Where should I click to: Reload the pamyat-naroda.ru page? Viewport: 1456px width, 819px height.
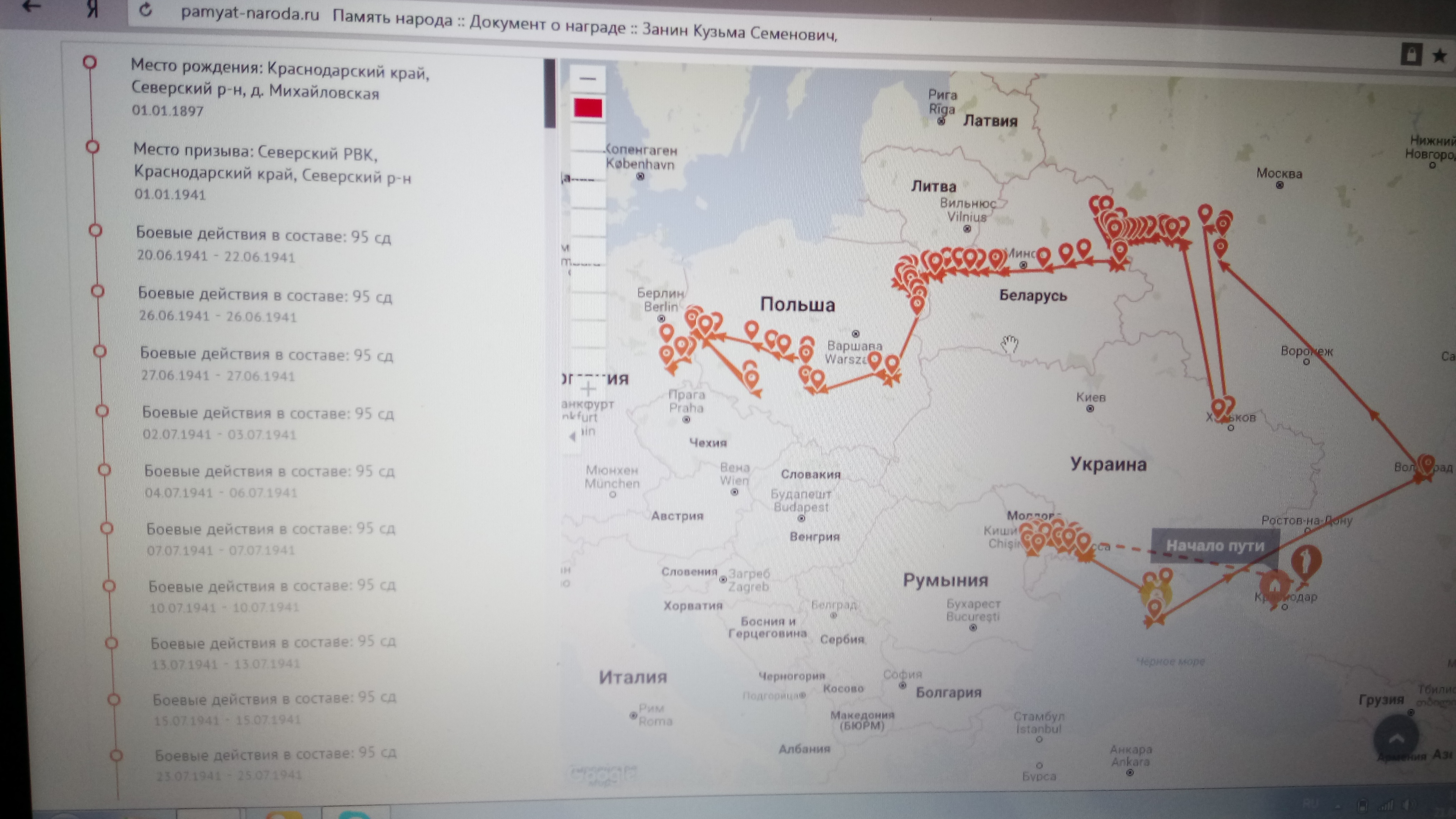pyautogui.click(x=146, y=10)
